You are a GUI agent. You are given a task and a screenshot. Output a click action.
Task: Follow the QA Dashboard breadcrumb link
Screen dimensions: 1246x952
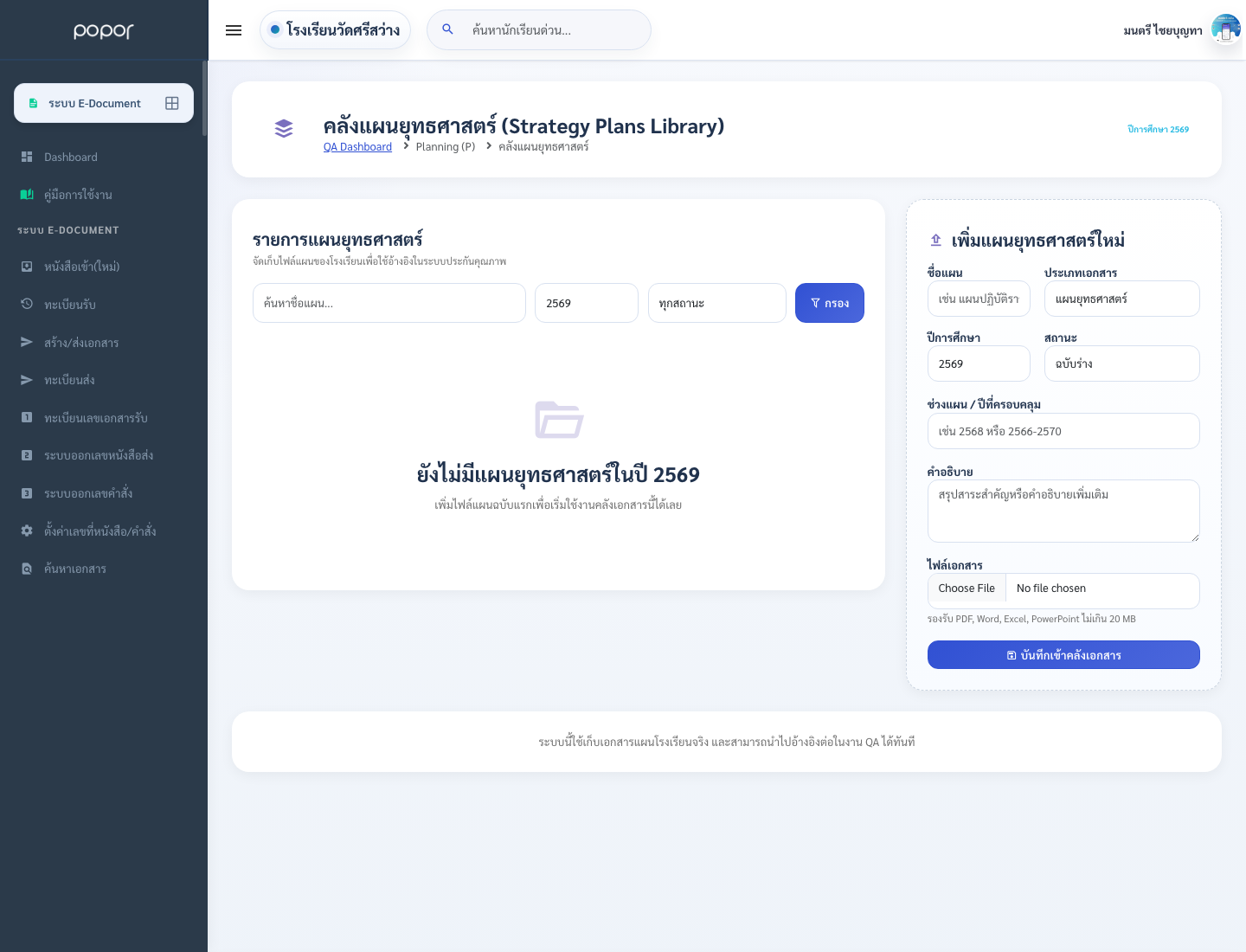pos(357,147)
